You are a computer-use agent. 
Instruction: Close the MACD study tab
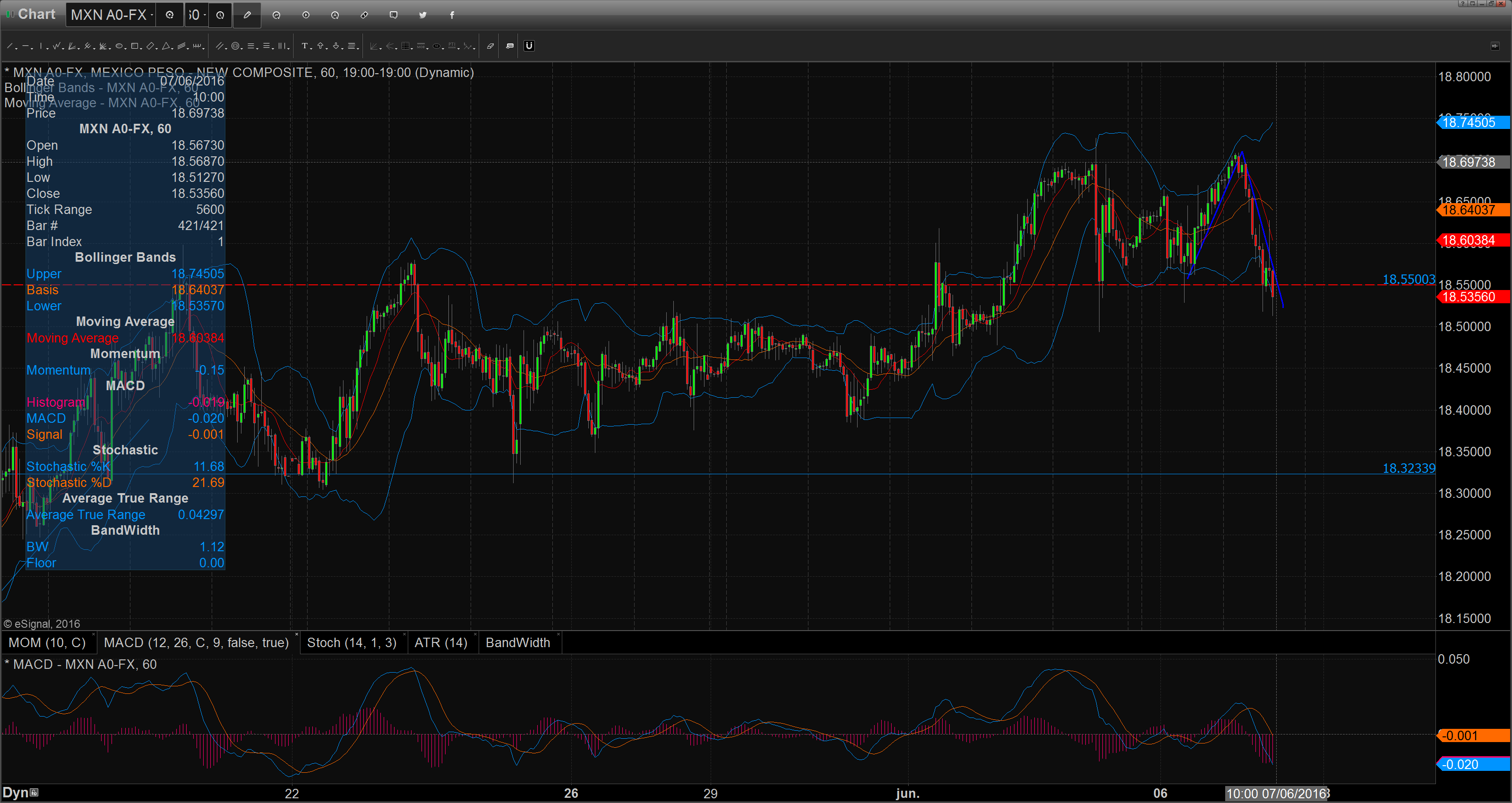click(296, 634)
